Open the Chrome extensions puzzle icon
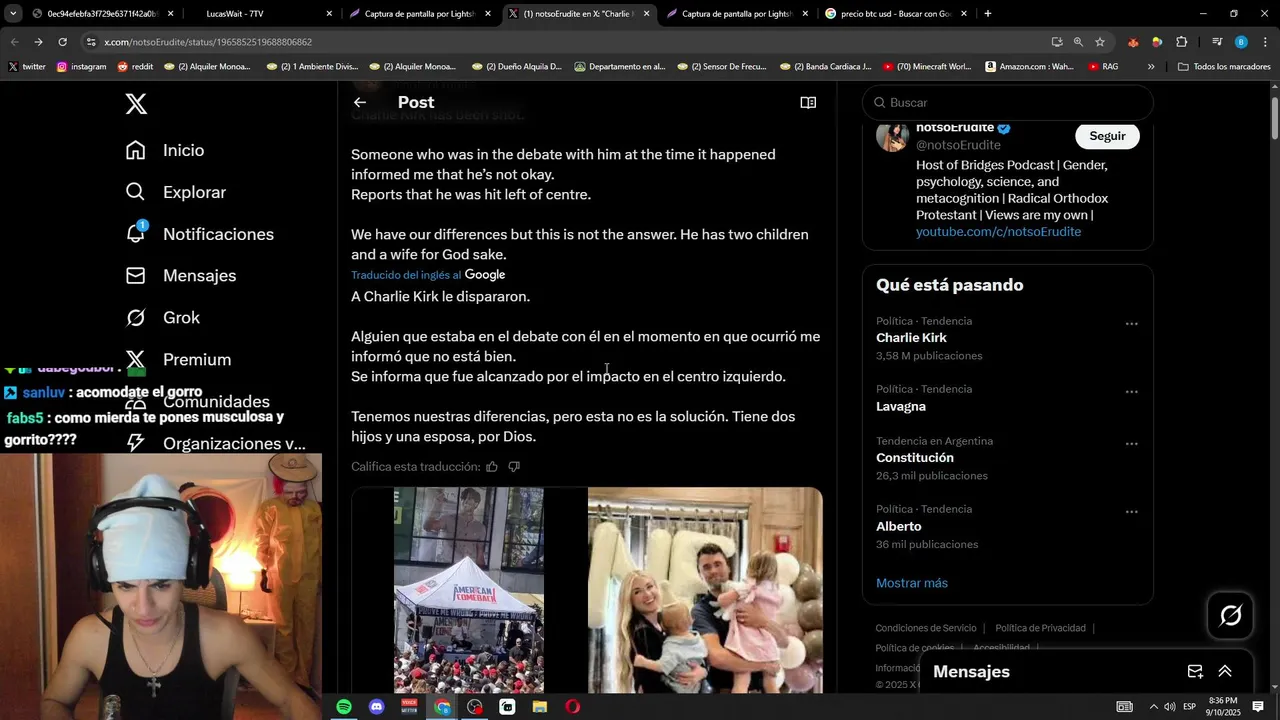The image size is (1280, 720). [1181, 42]
